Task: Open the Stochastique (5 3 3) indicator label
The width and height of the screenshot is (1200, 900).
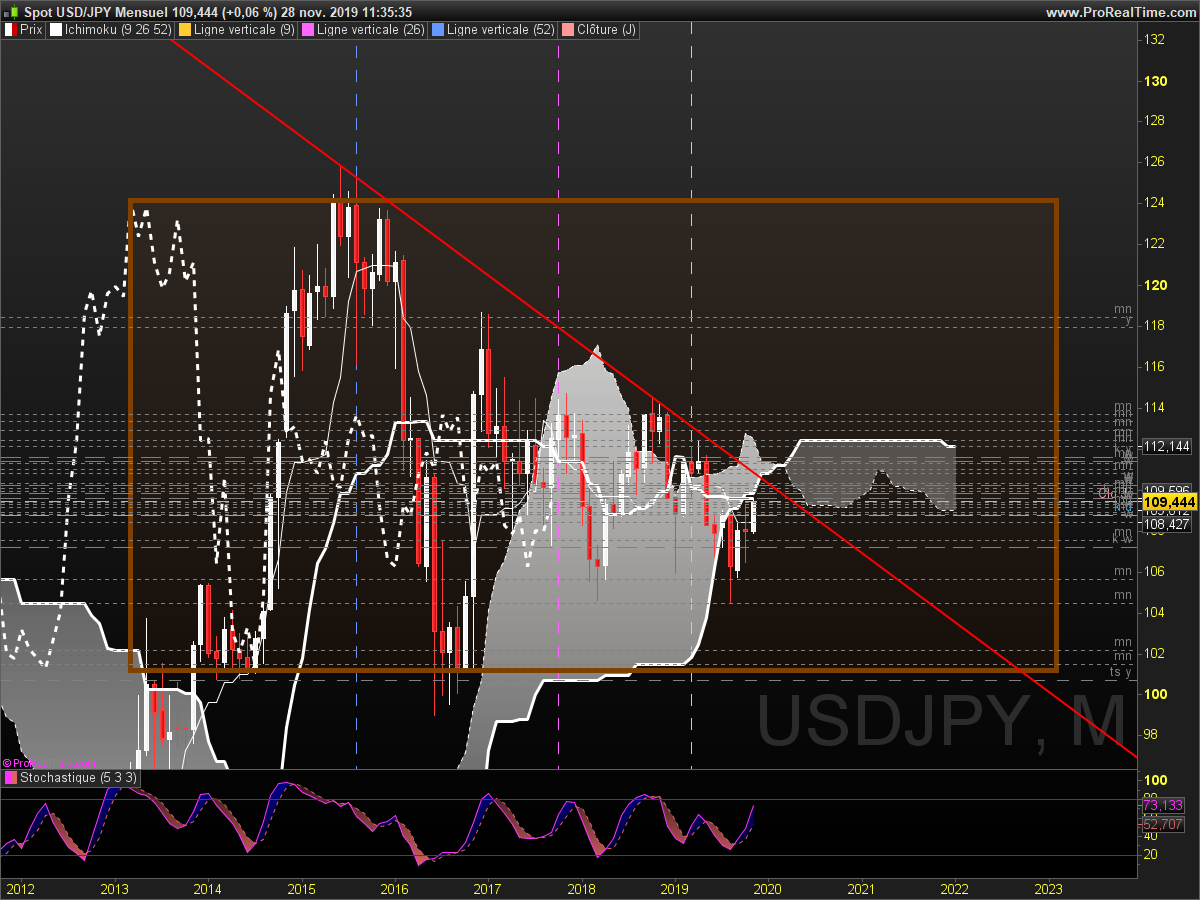Action: pyautogui.click(x=78, y=777)
